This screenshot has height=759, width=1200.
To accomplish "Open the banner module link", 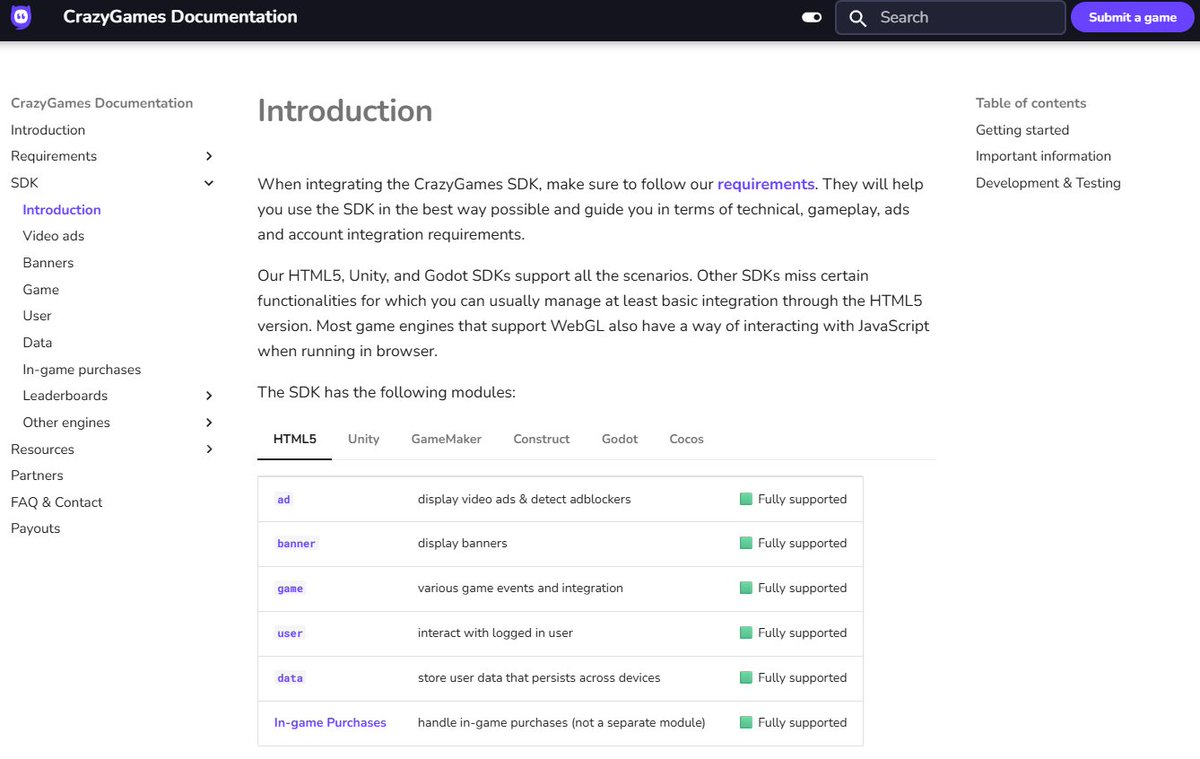I will (296, 544).
